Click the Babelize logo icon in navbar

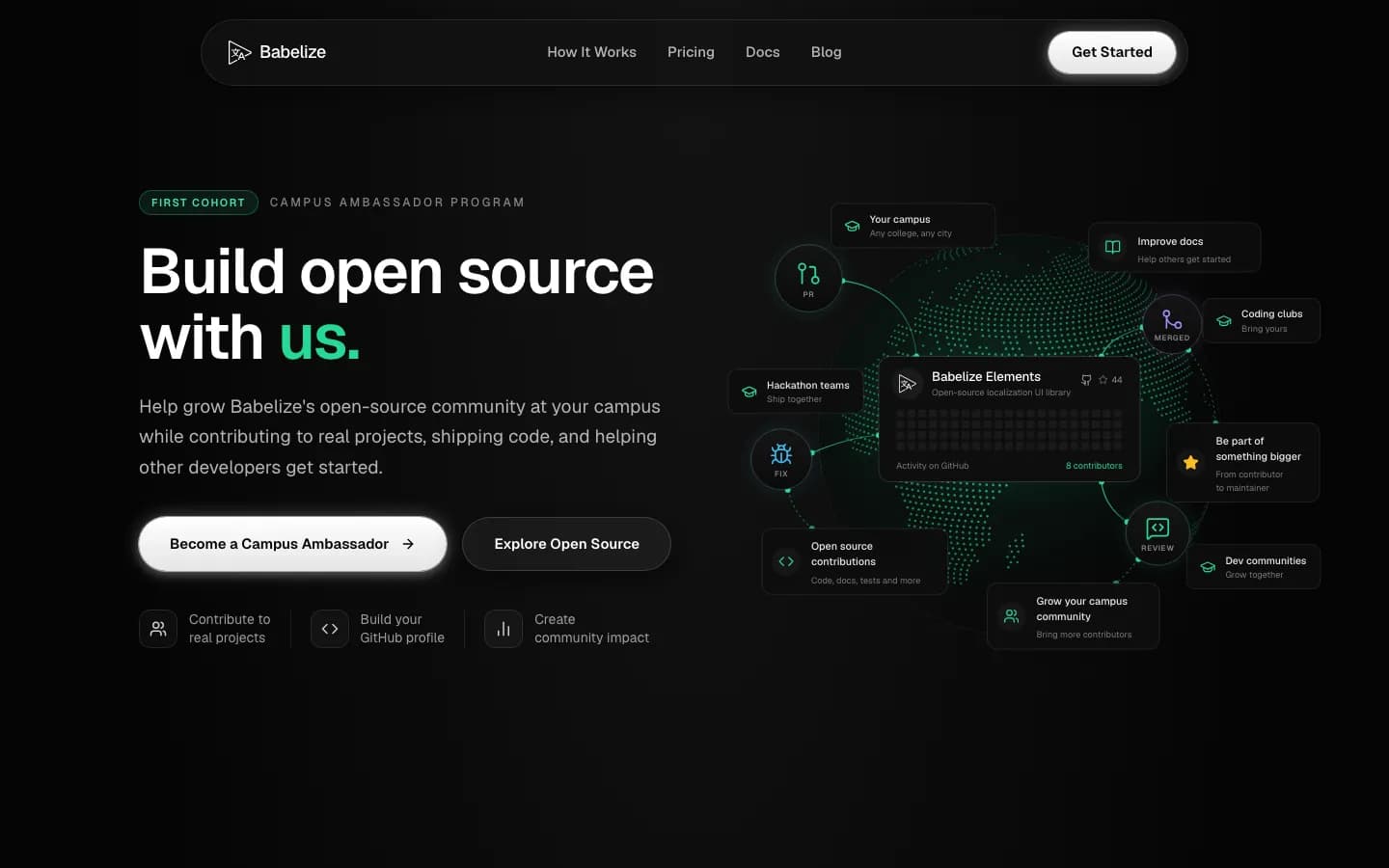click(x=239, y=52)
